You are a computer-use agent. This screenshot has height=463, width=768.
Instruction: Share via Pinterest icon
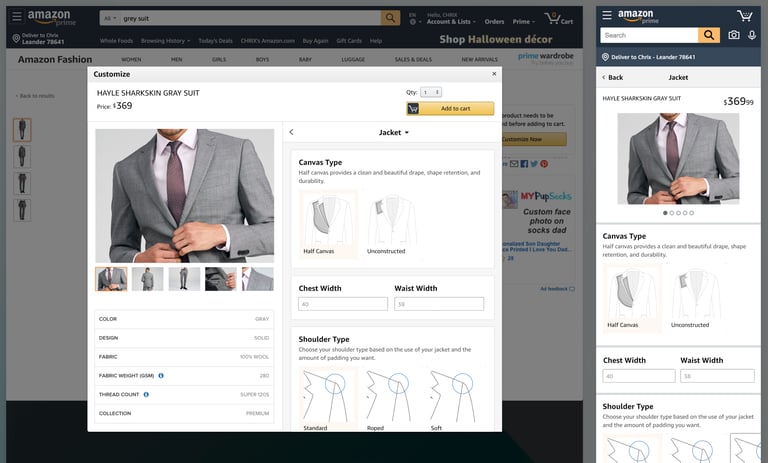pyautogui.click(x=544, y=164)
